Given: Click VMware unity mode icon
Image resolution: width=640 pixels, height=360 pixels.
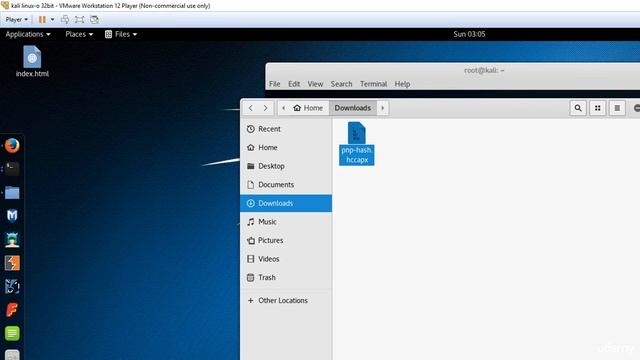Looking at the screenshot, I should 94,20.
